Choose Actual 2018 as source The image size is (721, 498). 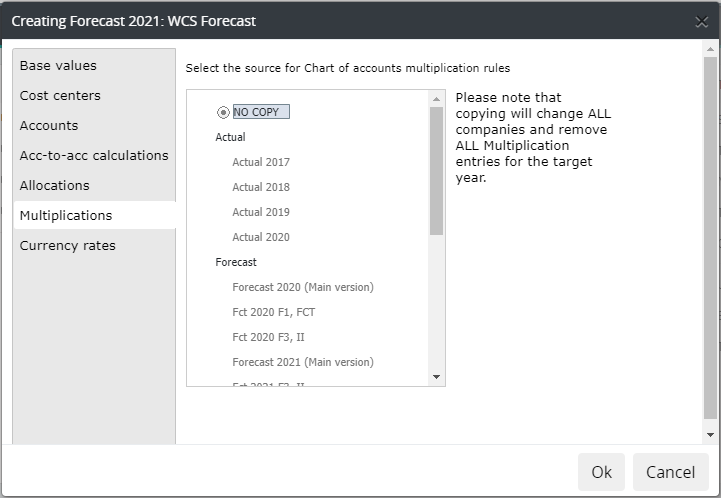pyautogui.click(x=261, y=187)
